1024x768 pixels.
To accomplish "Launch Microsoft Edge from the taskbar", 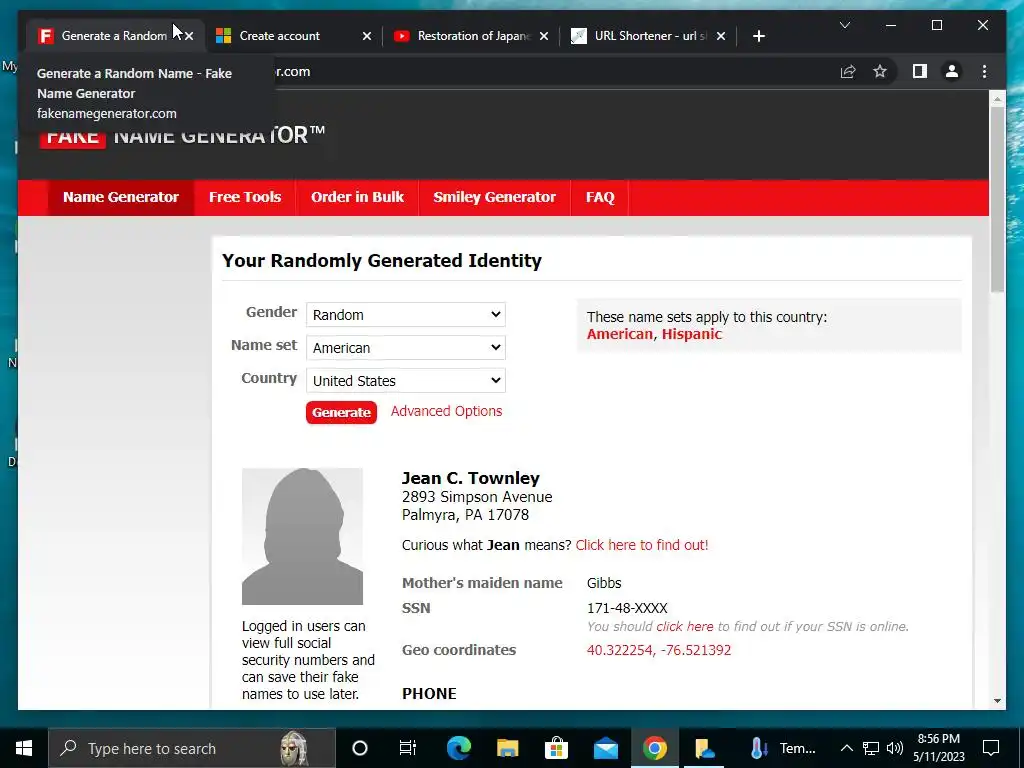I will [458, 748].
